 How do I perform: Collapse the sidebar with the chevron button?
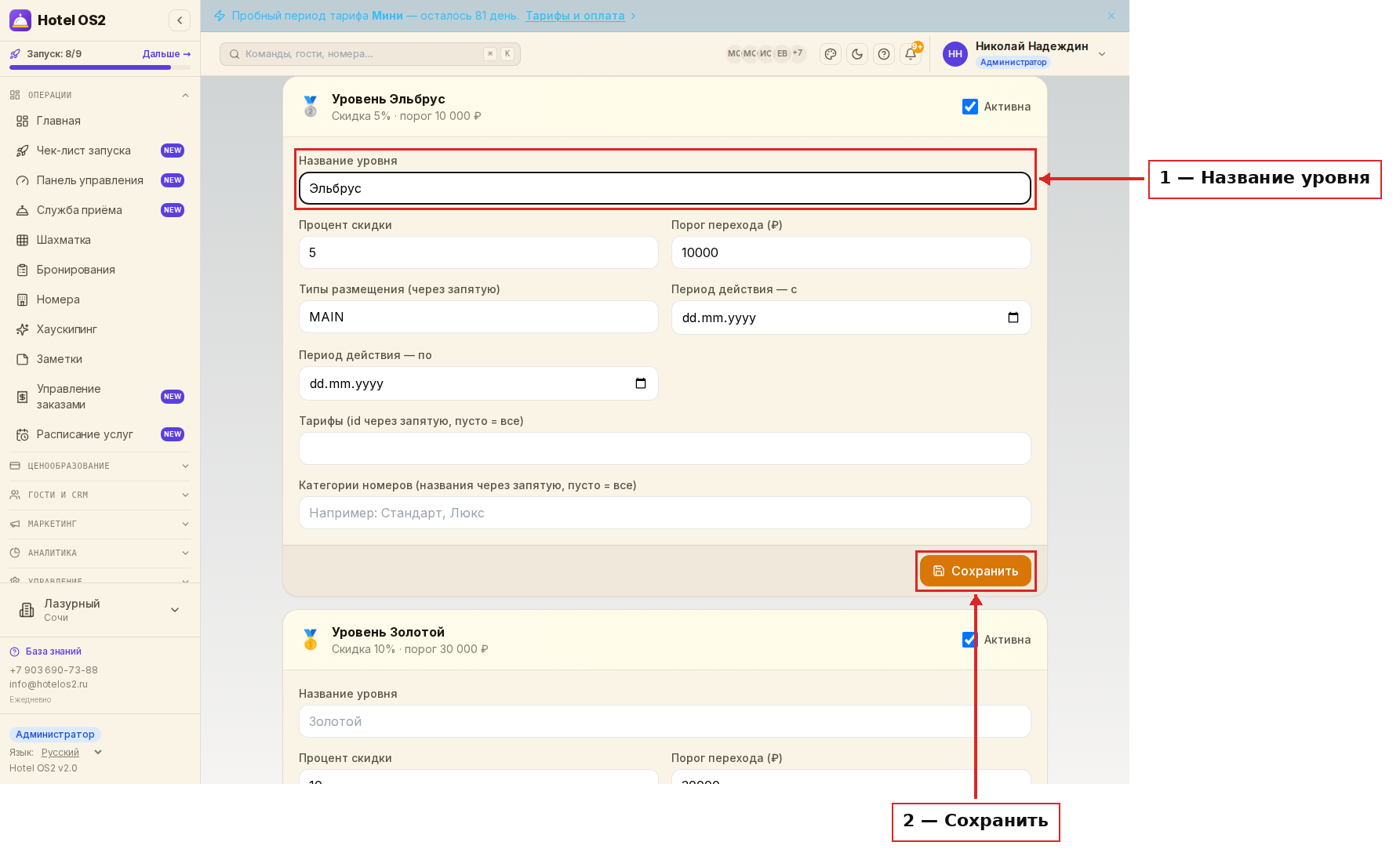click(180, 20)
